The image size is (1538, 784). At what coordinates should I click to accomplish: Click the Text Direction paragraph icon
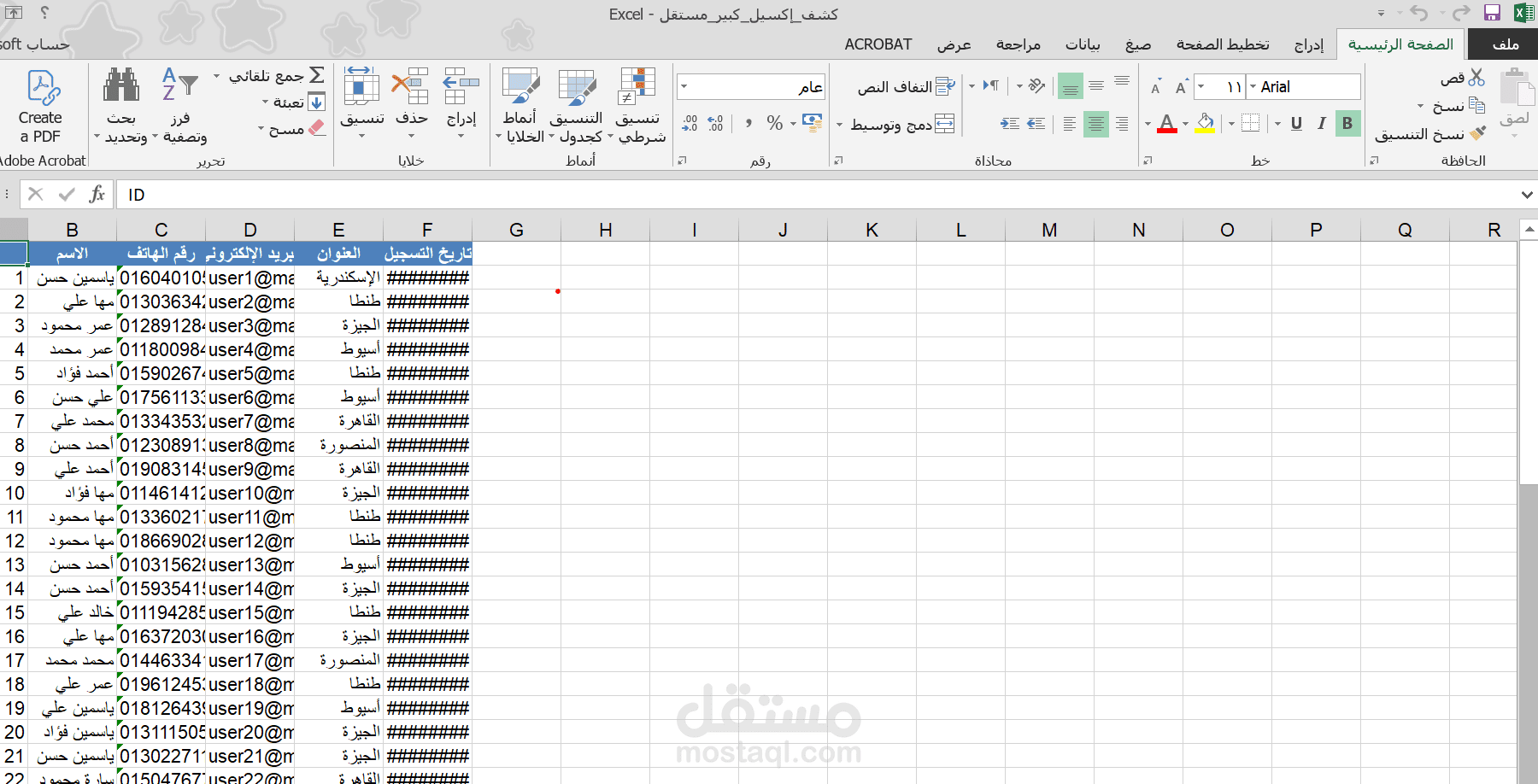[x=990, y=85]
